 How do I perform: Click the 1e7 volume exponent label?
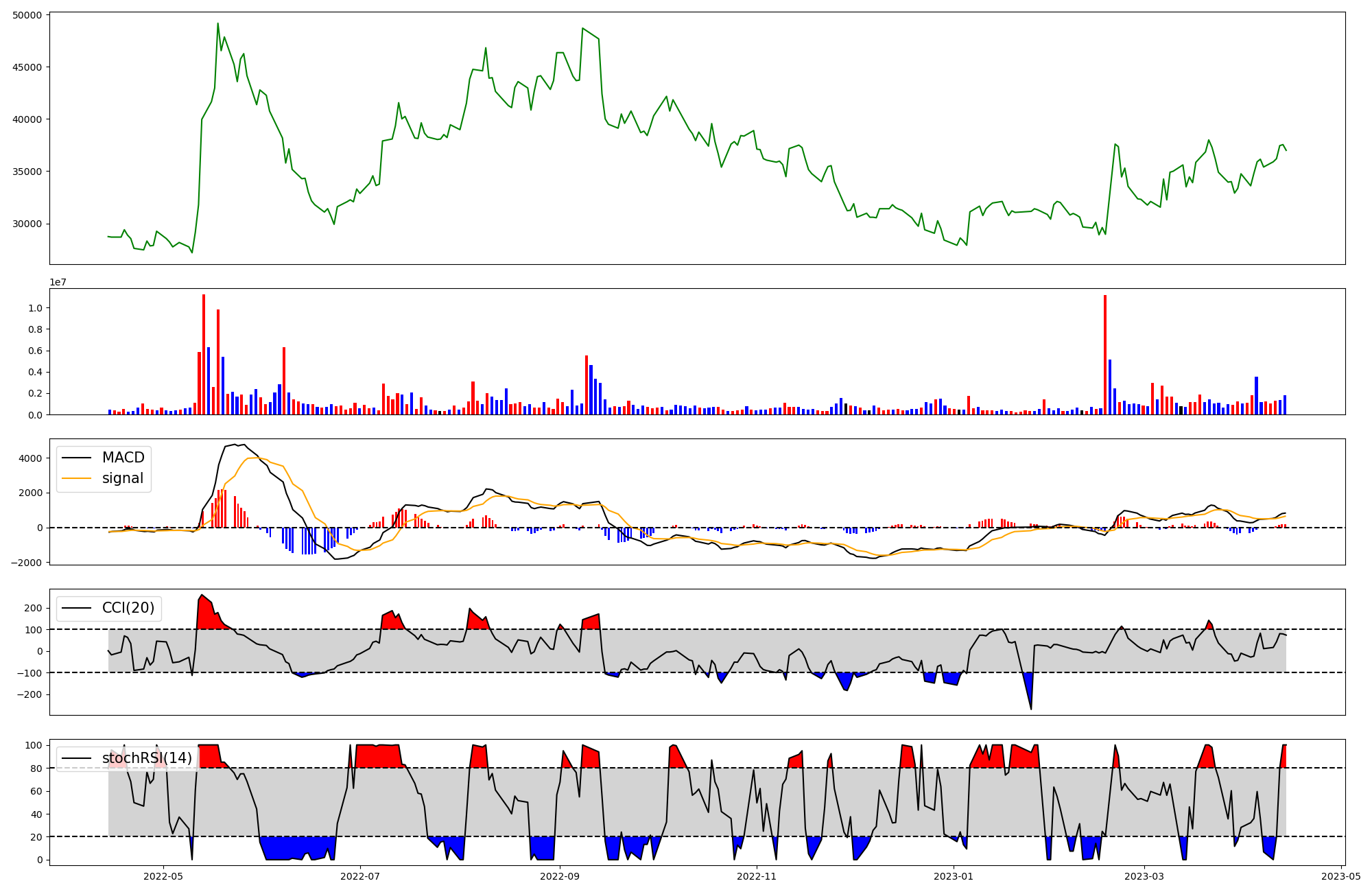(58, 282)
